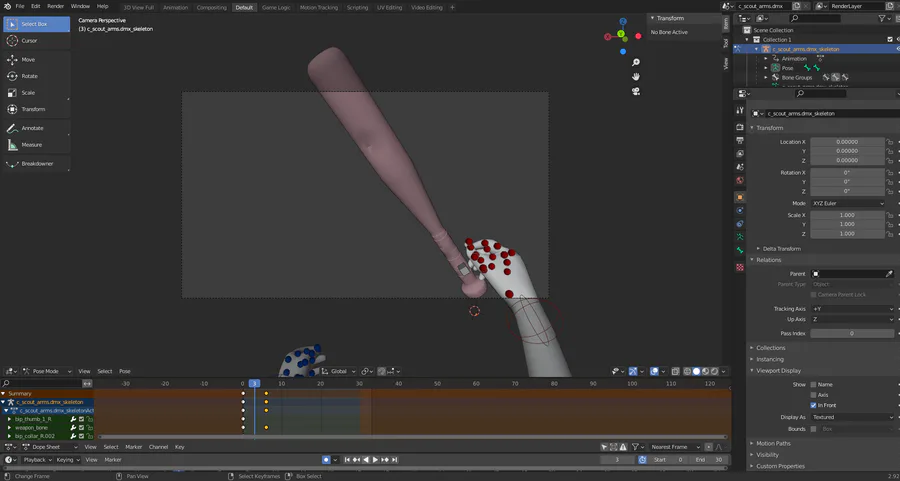Open the Object Constraints properties tab icon
The image size is (900, 481).
(x=740, y=224)
